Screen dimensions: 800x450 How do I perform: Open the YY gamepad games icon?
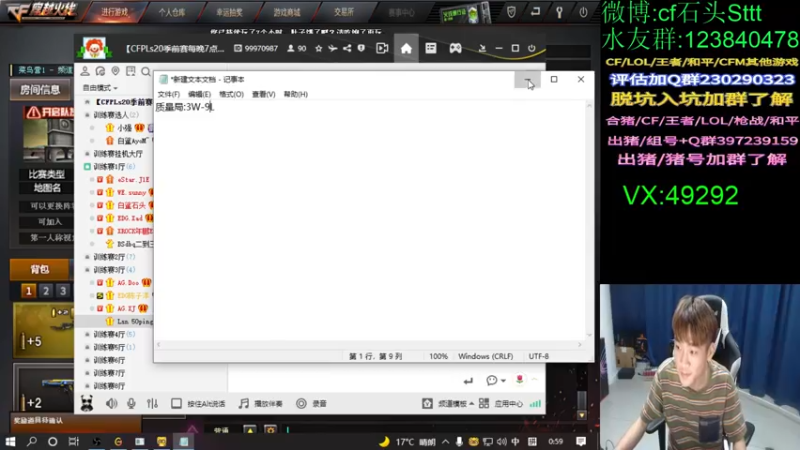click(455, 48)
